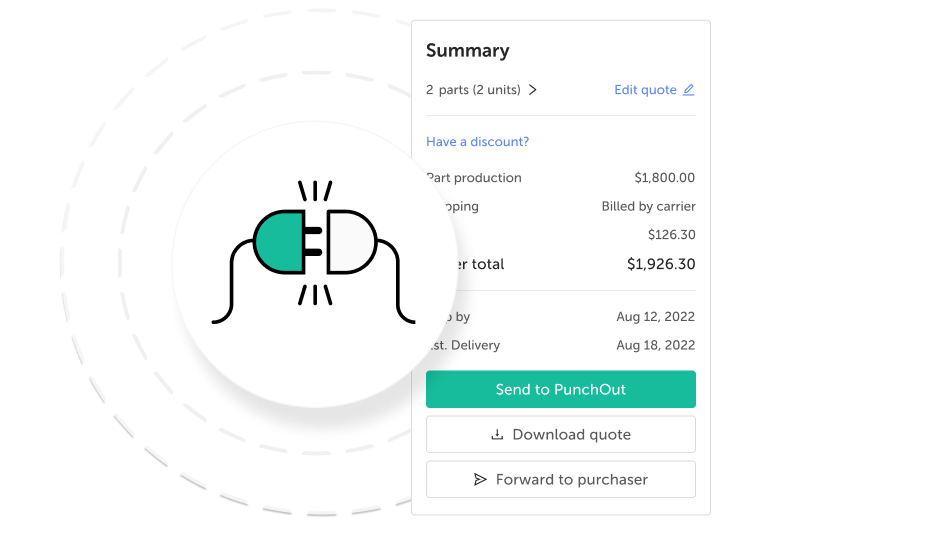Click the $1,926.30 order total
The height and width of the screenshot is (533, 930).
660,265
